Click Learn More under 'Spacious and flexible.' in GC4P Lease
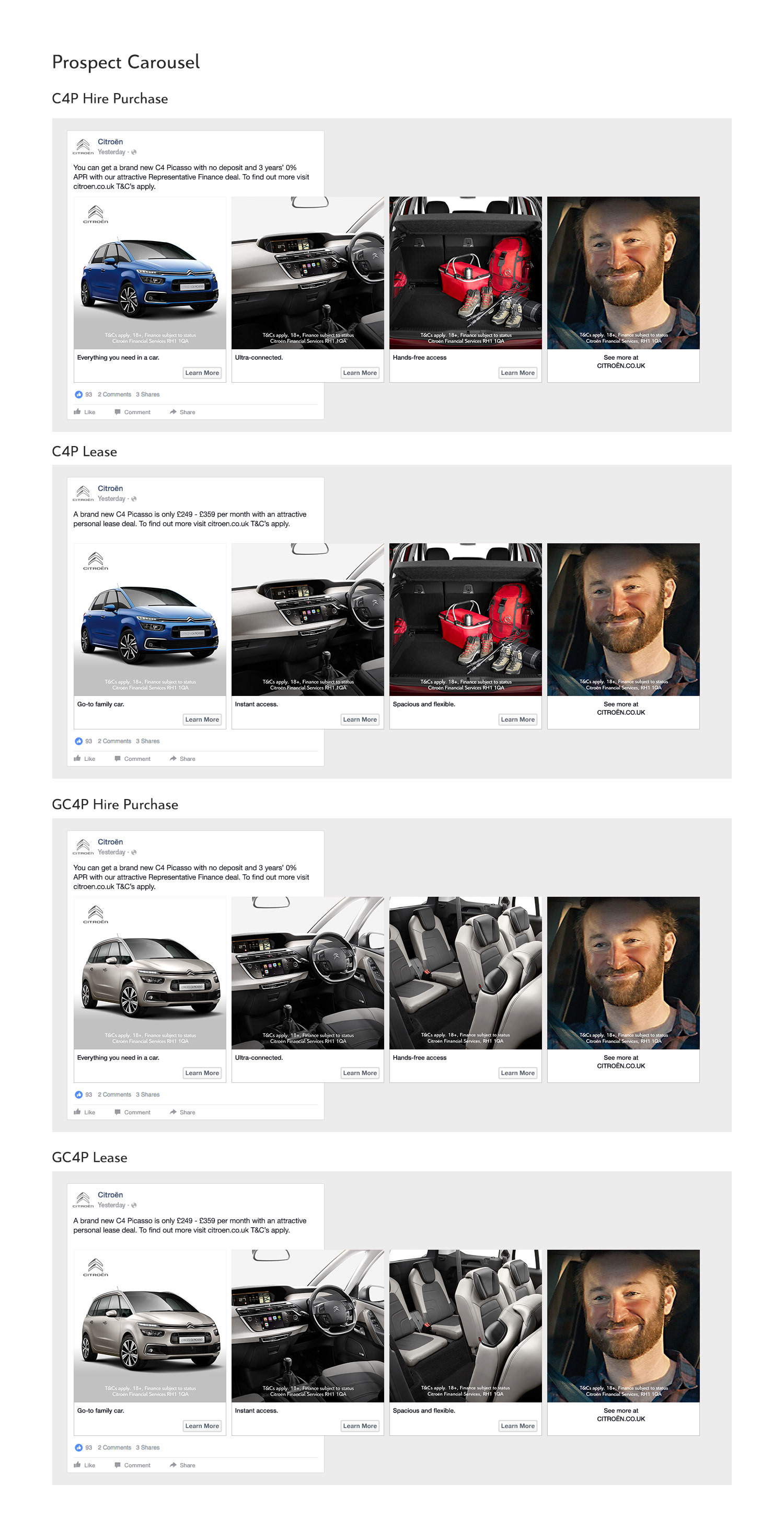The width and height of the screenshot is (784, 1530). (517, 1426)
